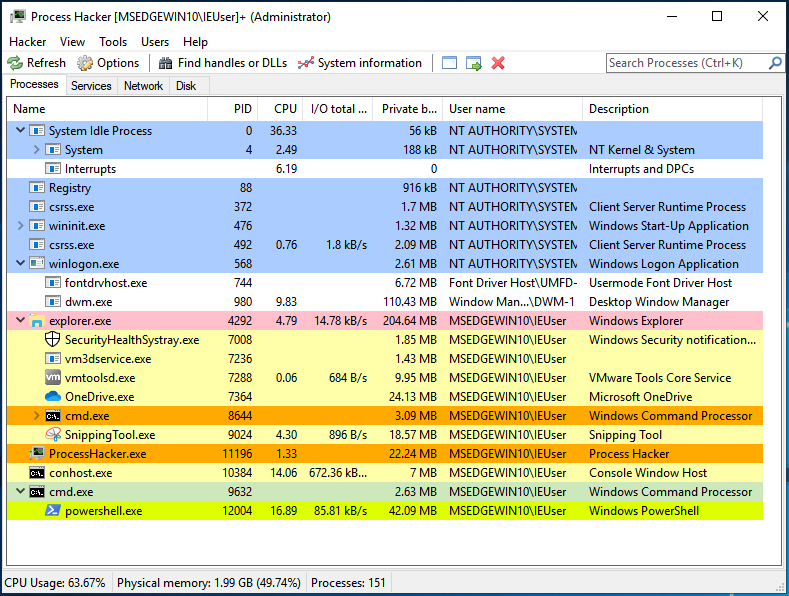Image resolution: width=789 pixels, height=596 pixels.
Task: Switch to the Network tab
Action: [x=143, y=86]
